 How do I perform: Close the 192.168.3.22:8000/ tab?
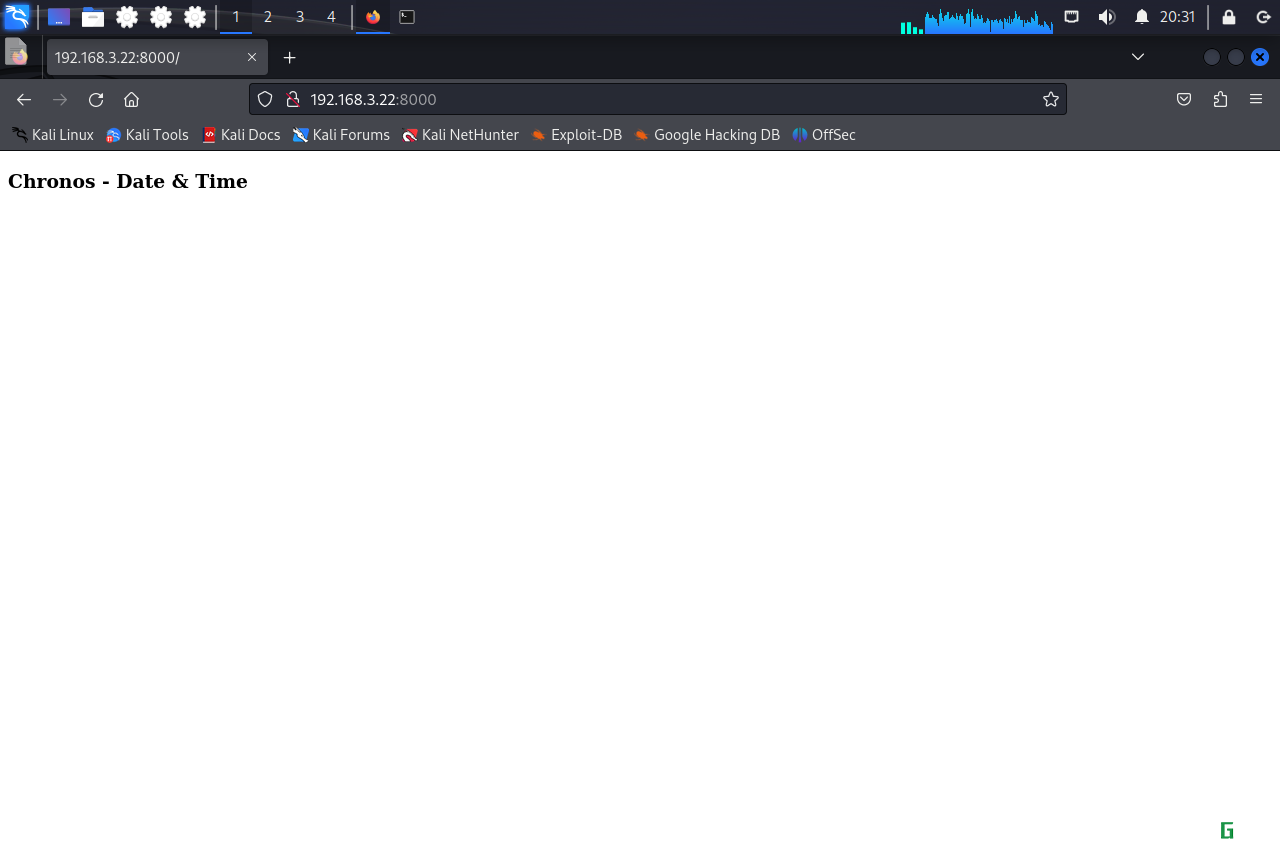(x=252, y=57)
